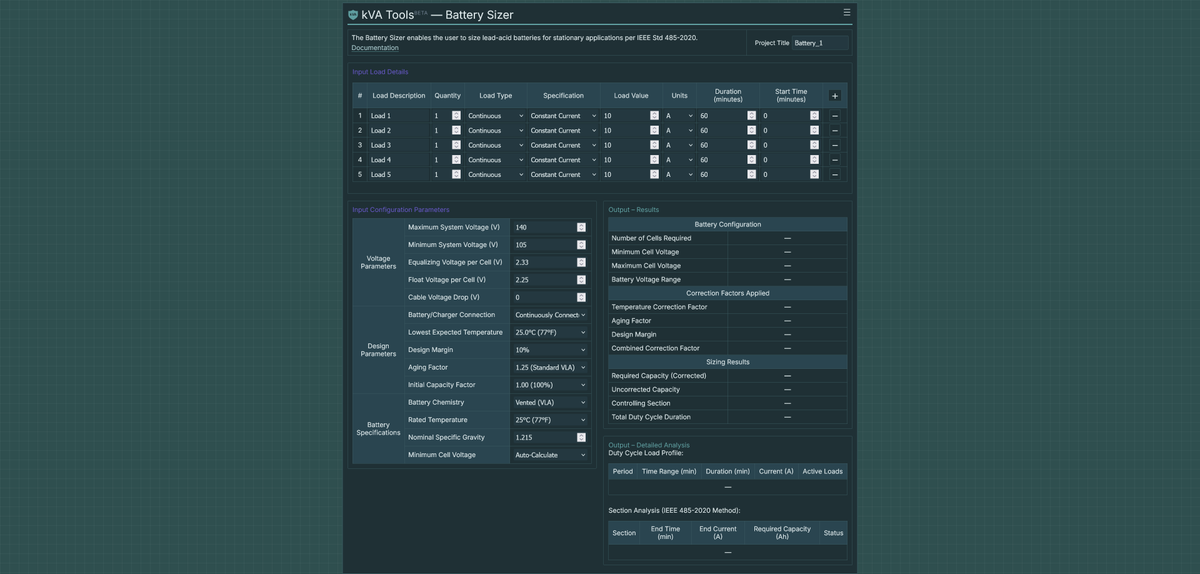Viewport: 1200px width, 574px height.
Task: Click Load 2 Start Time stepper arrows
Action: tap(814, 131)
